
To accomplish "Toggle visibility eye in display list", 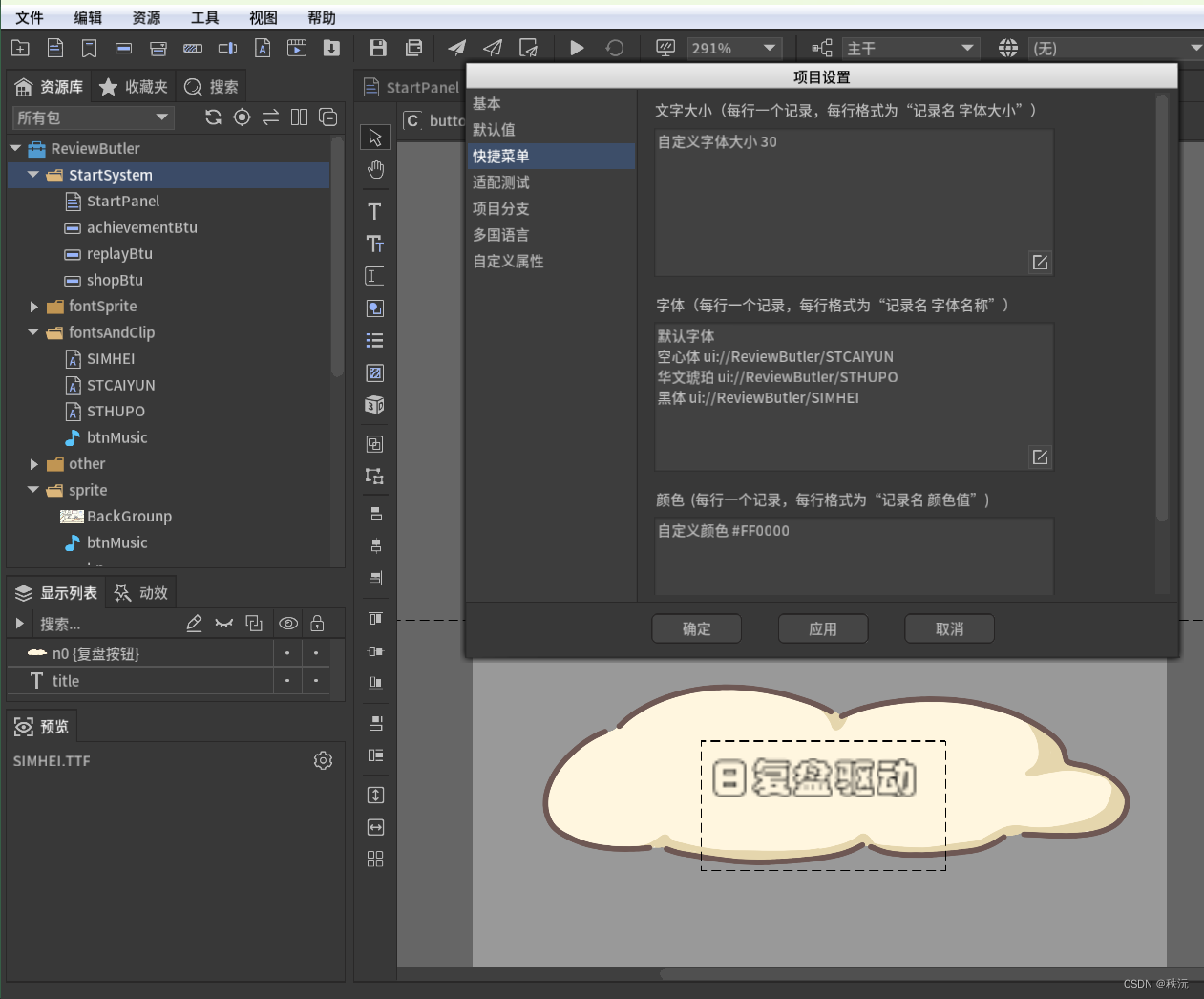I will coord(288,624).
